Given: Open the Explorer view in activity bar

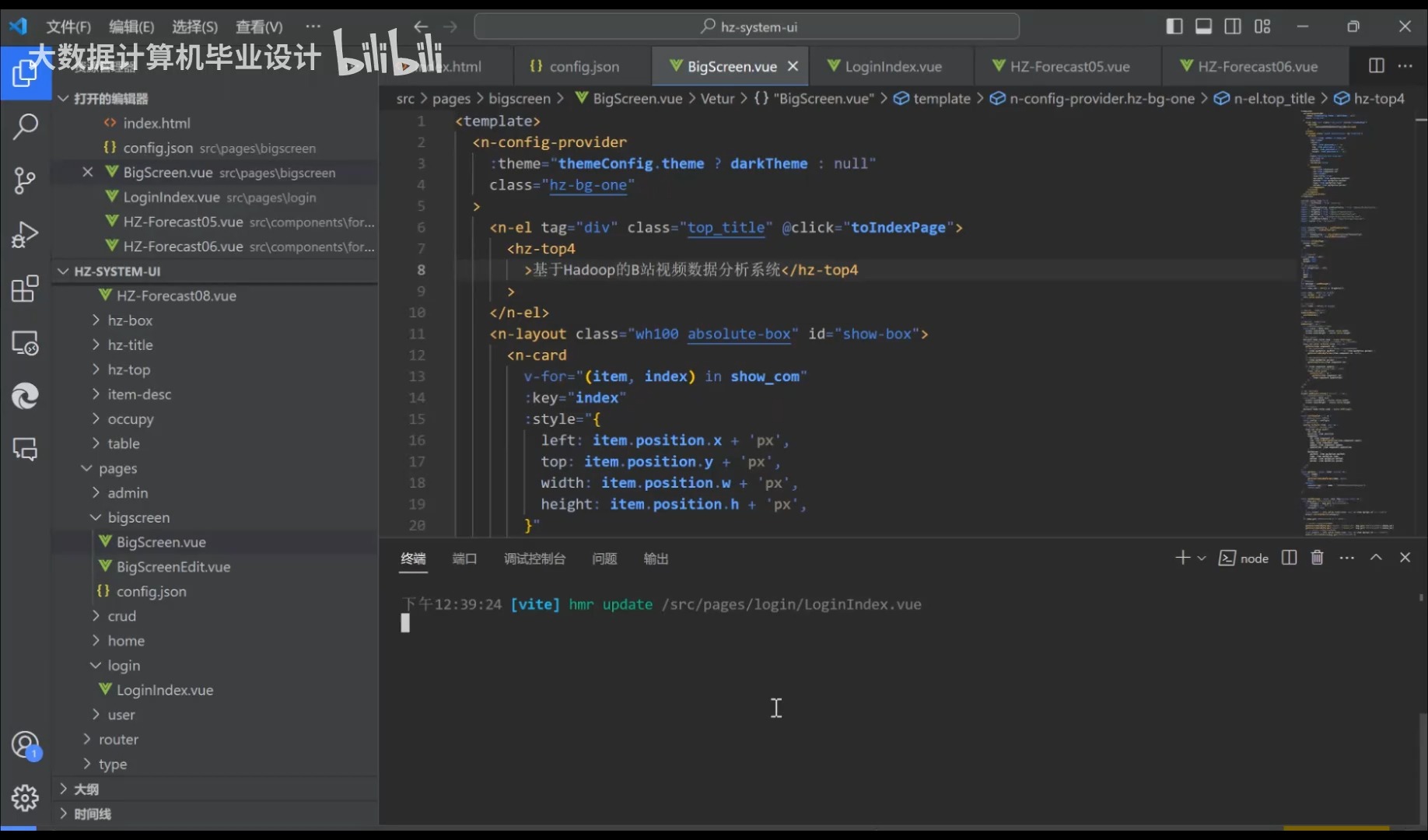Looking at the screenshot, I should (25, 74).
